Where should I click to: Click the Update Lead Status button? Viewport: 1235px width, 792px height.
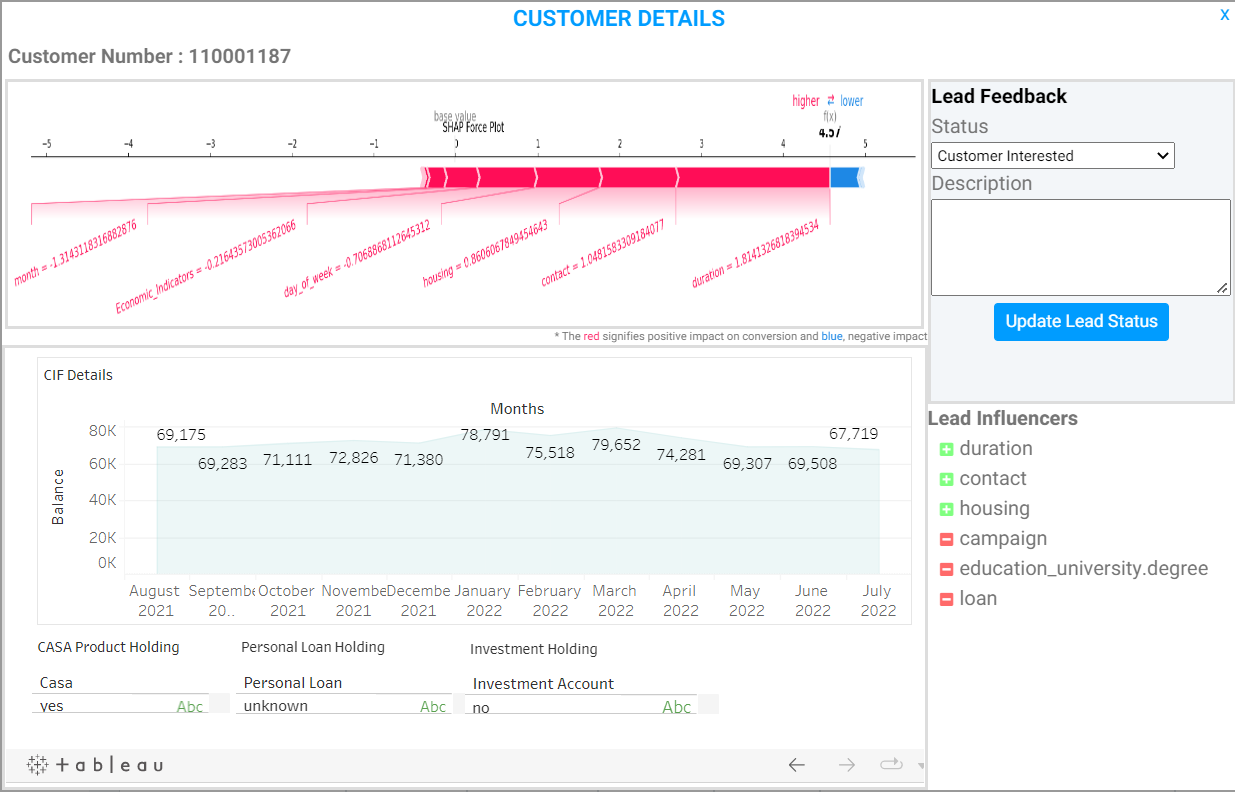(1081, 321)
